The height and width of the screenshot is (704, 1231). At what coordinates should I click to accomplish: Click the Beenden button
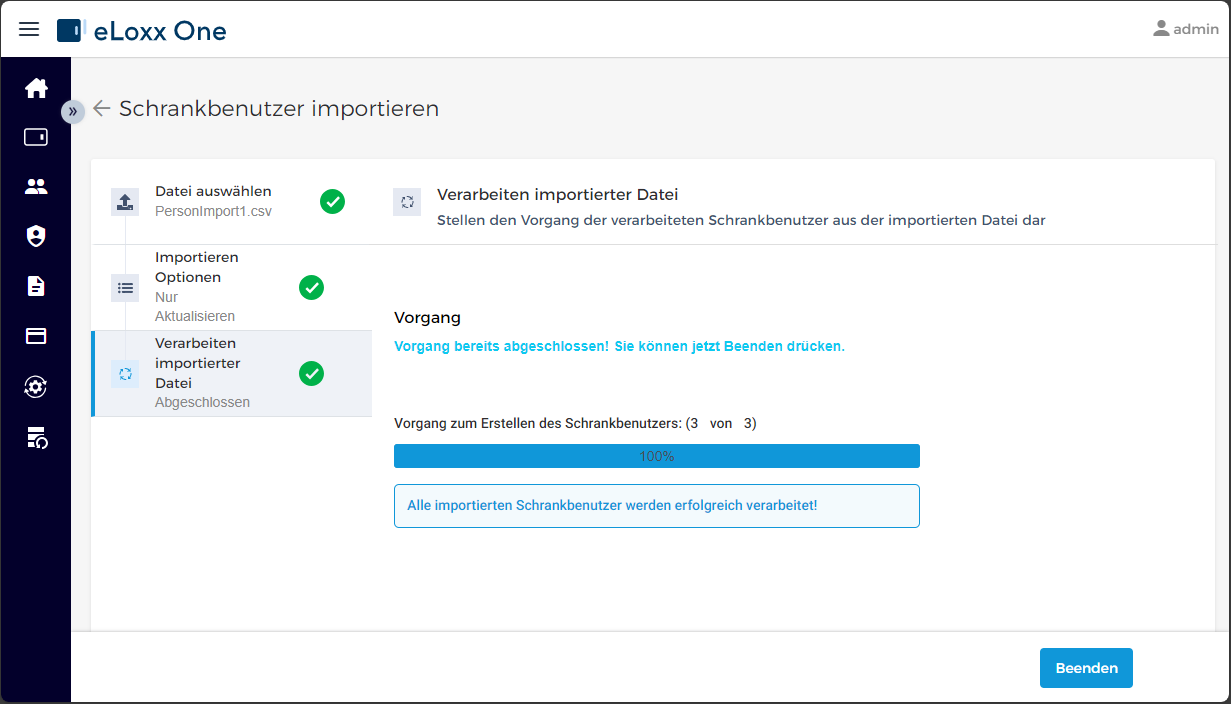coord(1086,668)
